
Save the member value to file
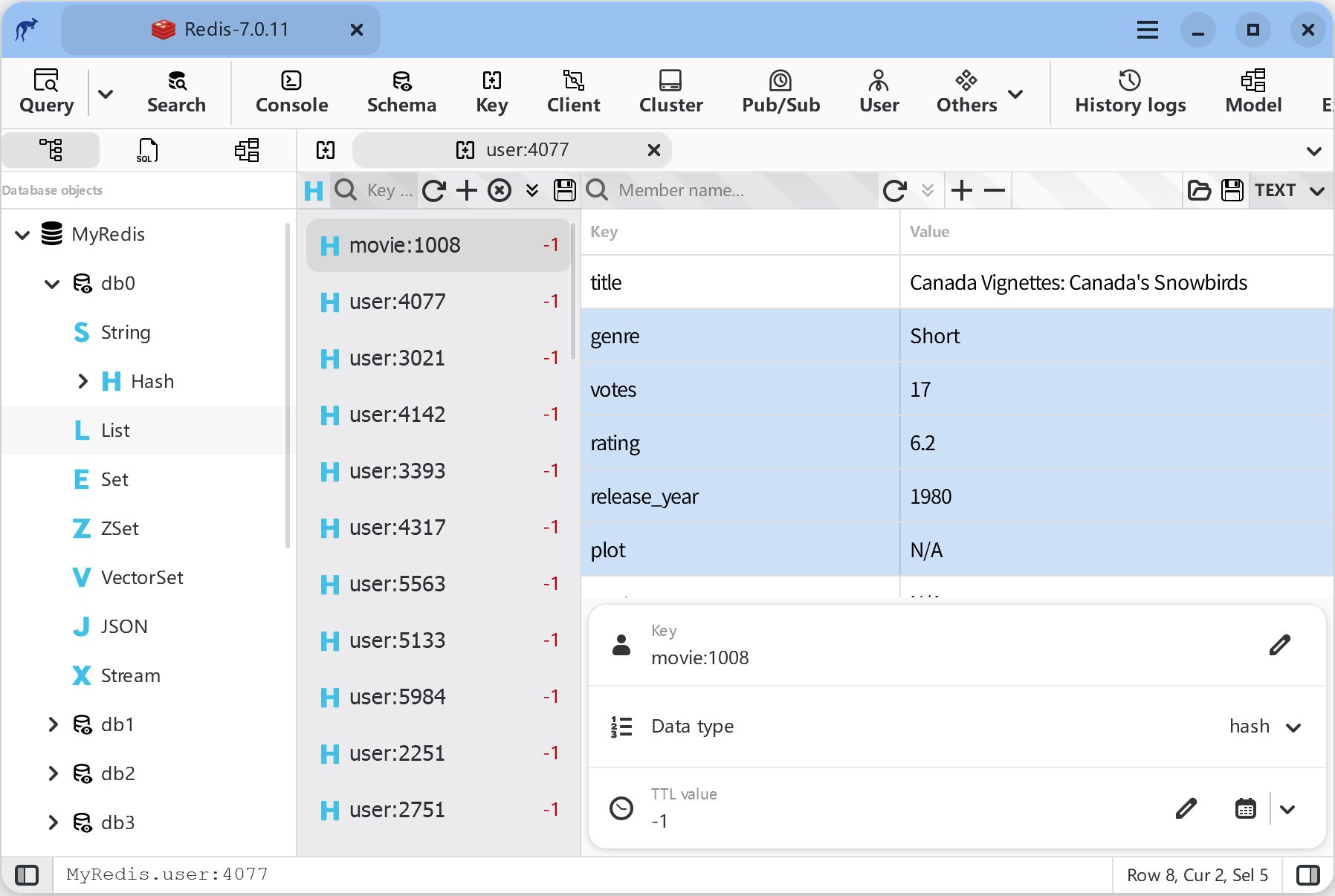1232,191
